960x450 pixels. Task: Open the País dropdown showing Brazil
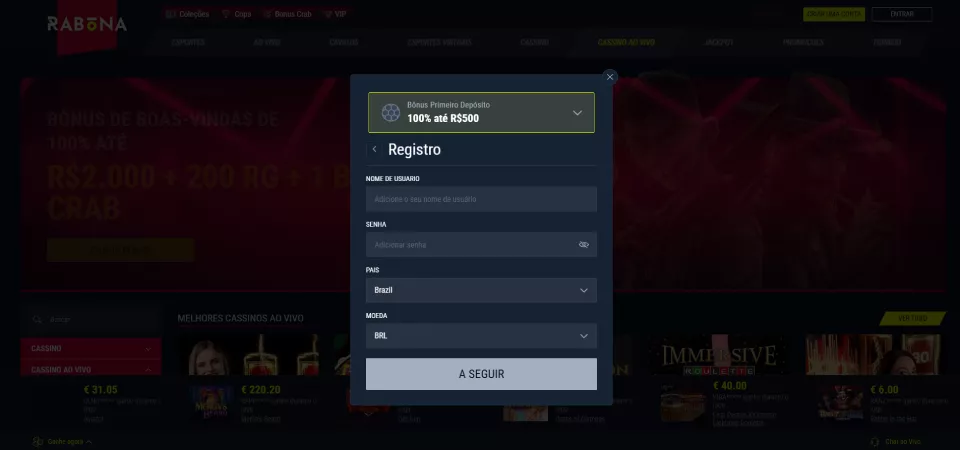[x=481, y=290]
